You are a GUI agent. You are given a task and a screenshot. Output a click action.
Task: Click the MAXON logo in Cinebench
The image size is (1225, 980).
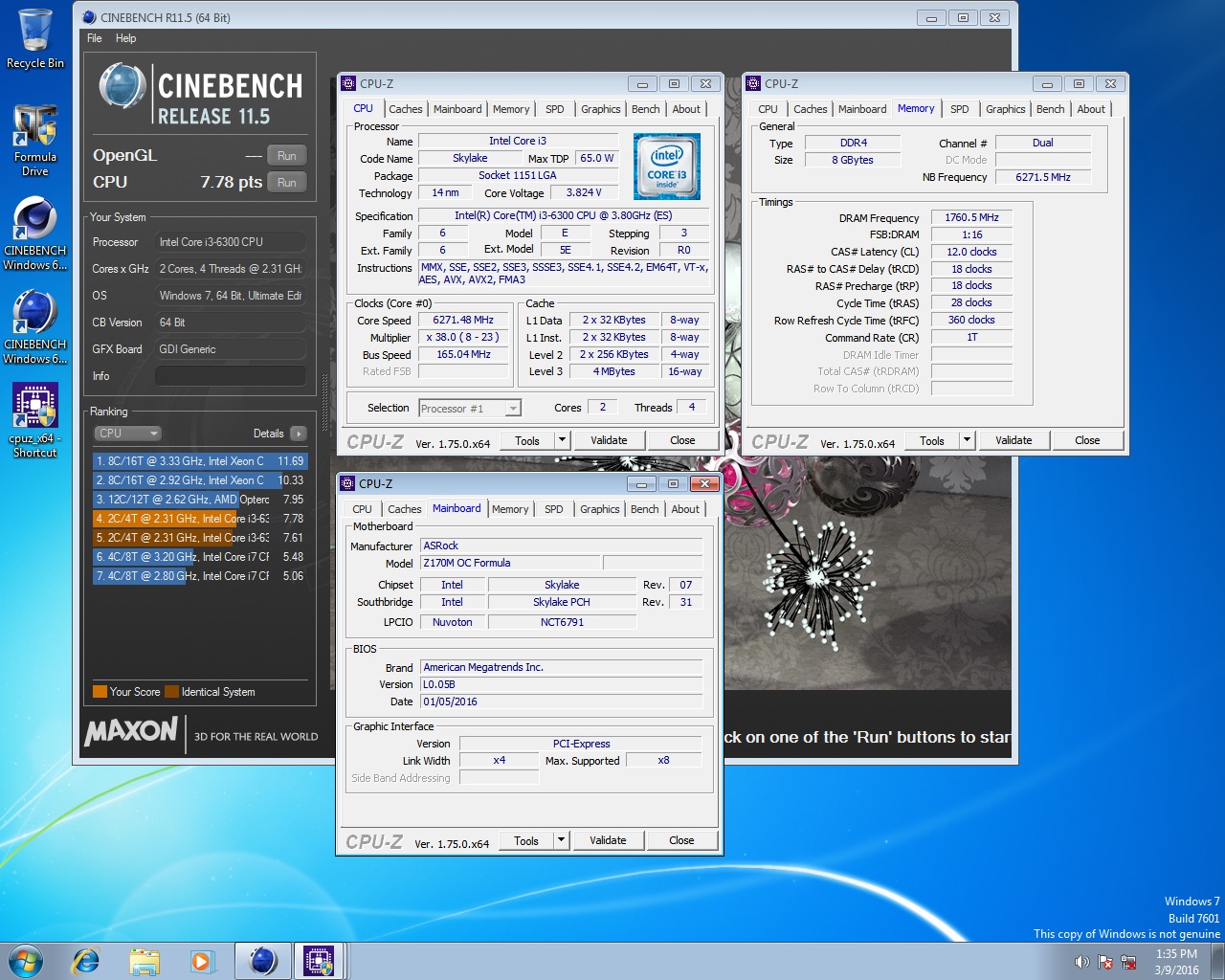click(131, 731)
